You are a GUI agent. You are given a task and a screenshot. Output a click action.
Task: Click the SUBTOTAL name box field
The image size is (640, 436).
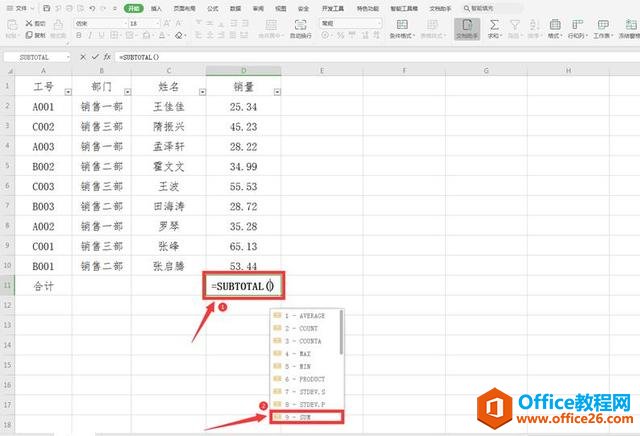(34, 57)
